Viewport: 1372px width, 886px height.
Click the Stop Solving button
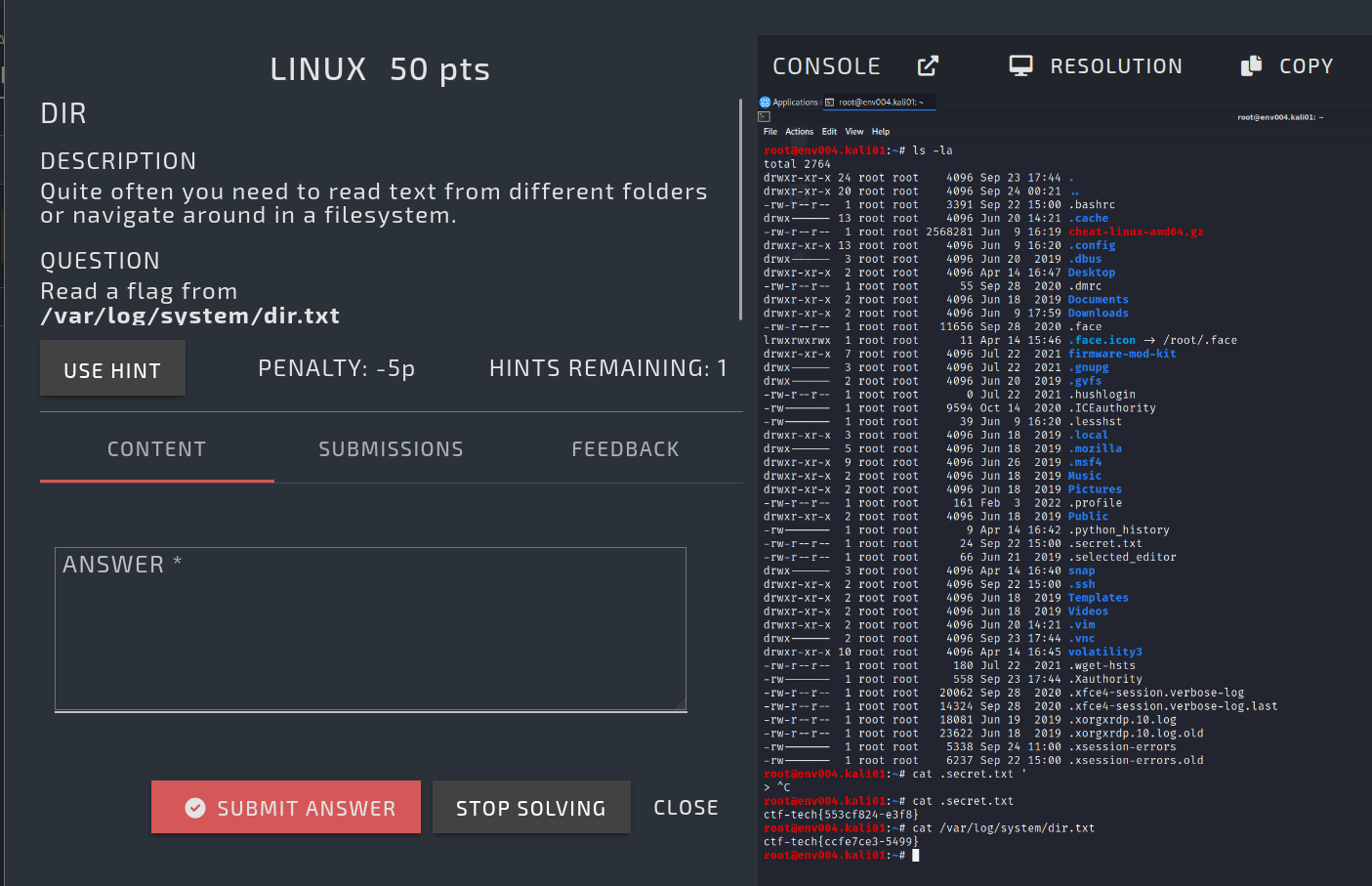pos(531,808)
